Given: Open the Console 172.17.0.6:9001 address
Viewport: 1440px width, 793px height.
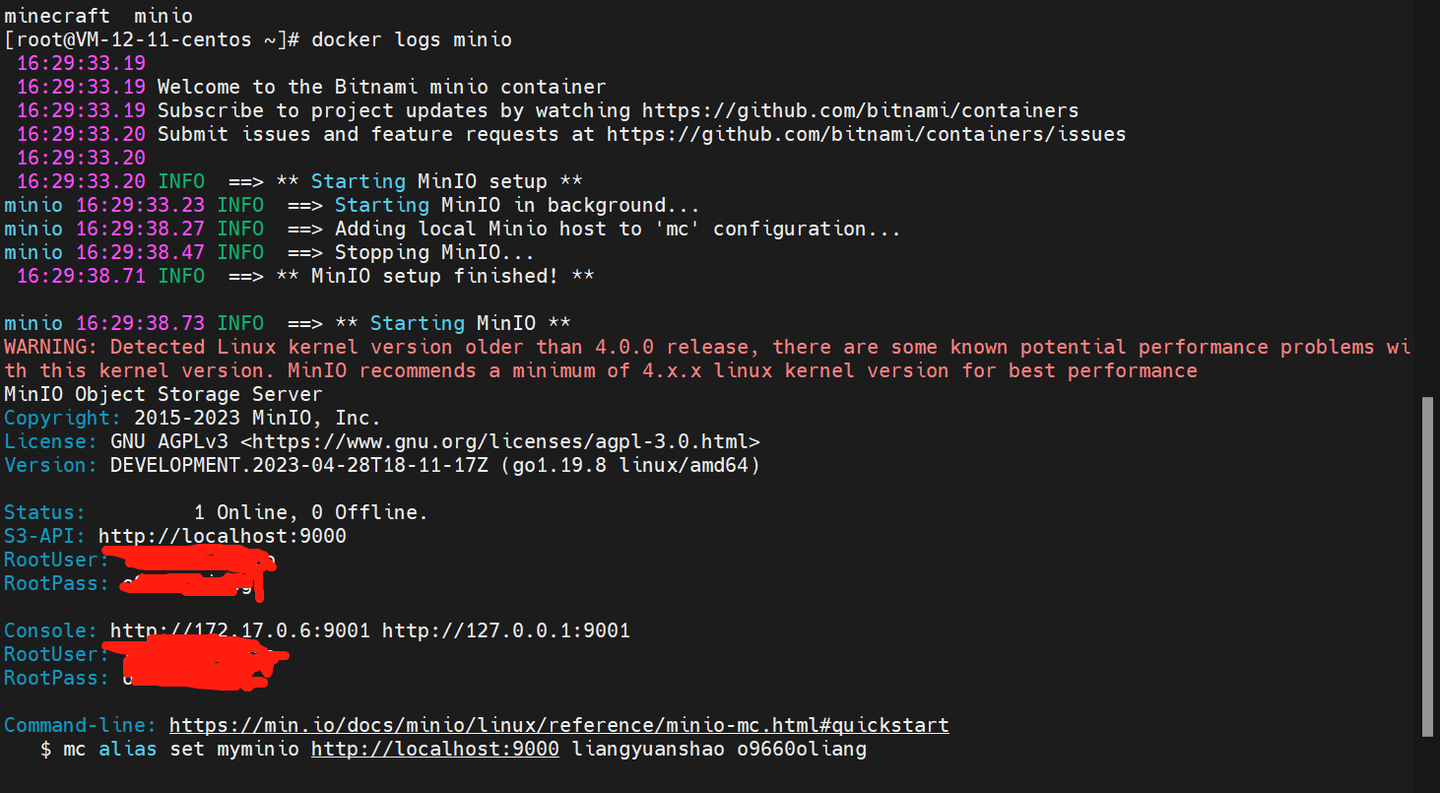Looking at the screenshot, I should 240,631.
